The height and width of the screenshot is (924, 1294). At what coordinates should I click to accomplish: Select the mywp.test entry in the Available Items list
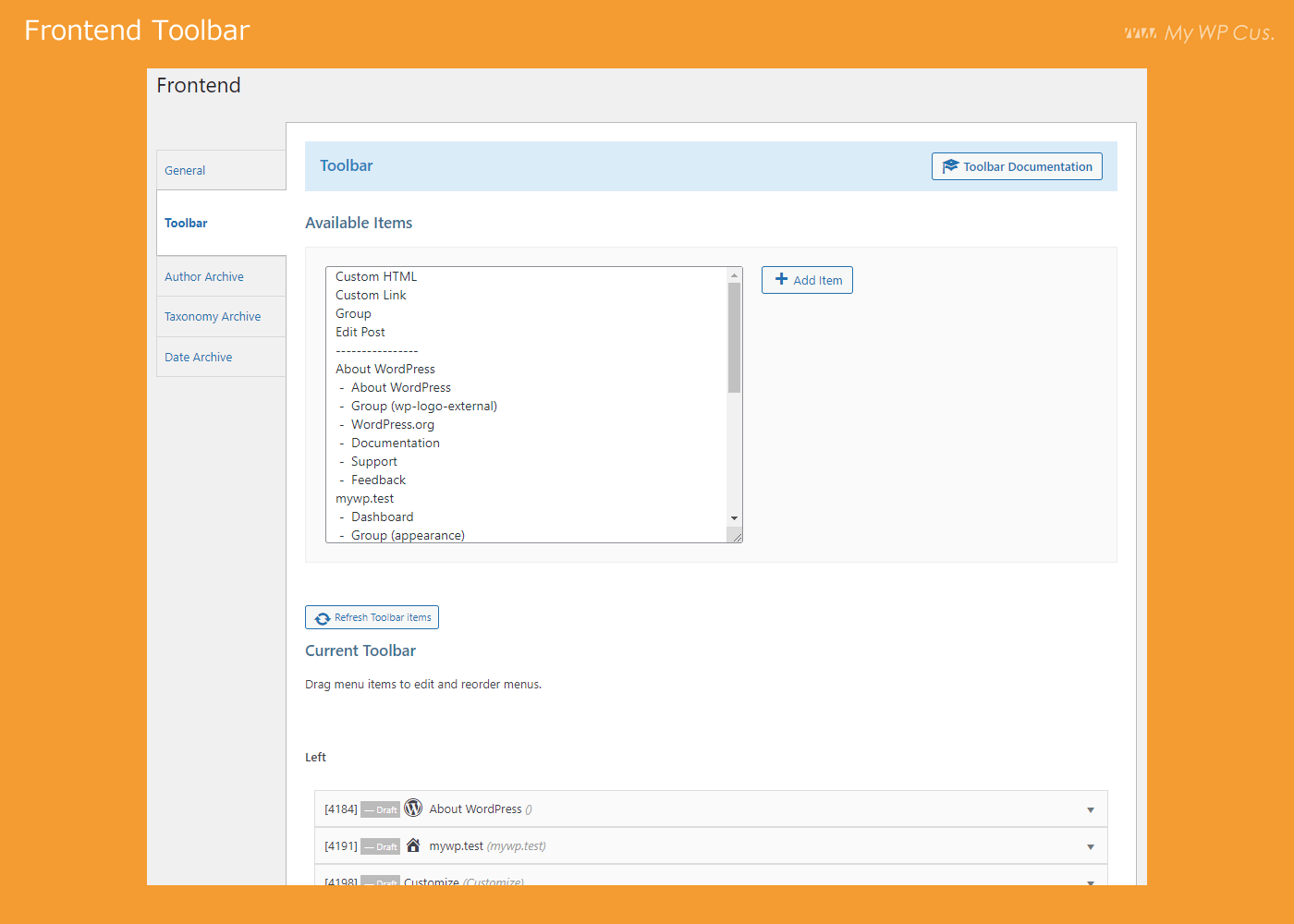point(527,498)
